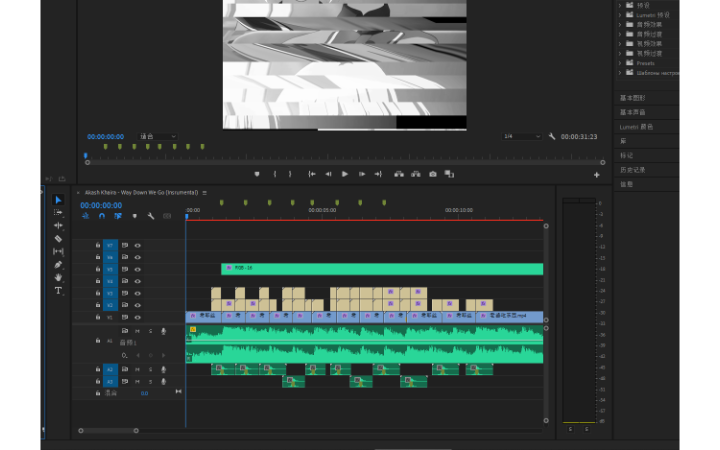The width and height of the screenshot is (720, 450).
Task: Click captions track options icon in timeline
Action: 167,216
